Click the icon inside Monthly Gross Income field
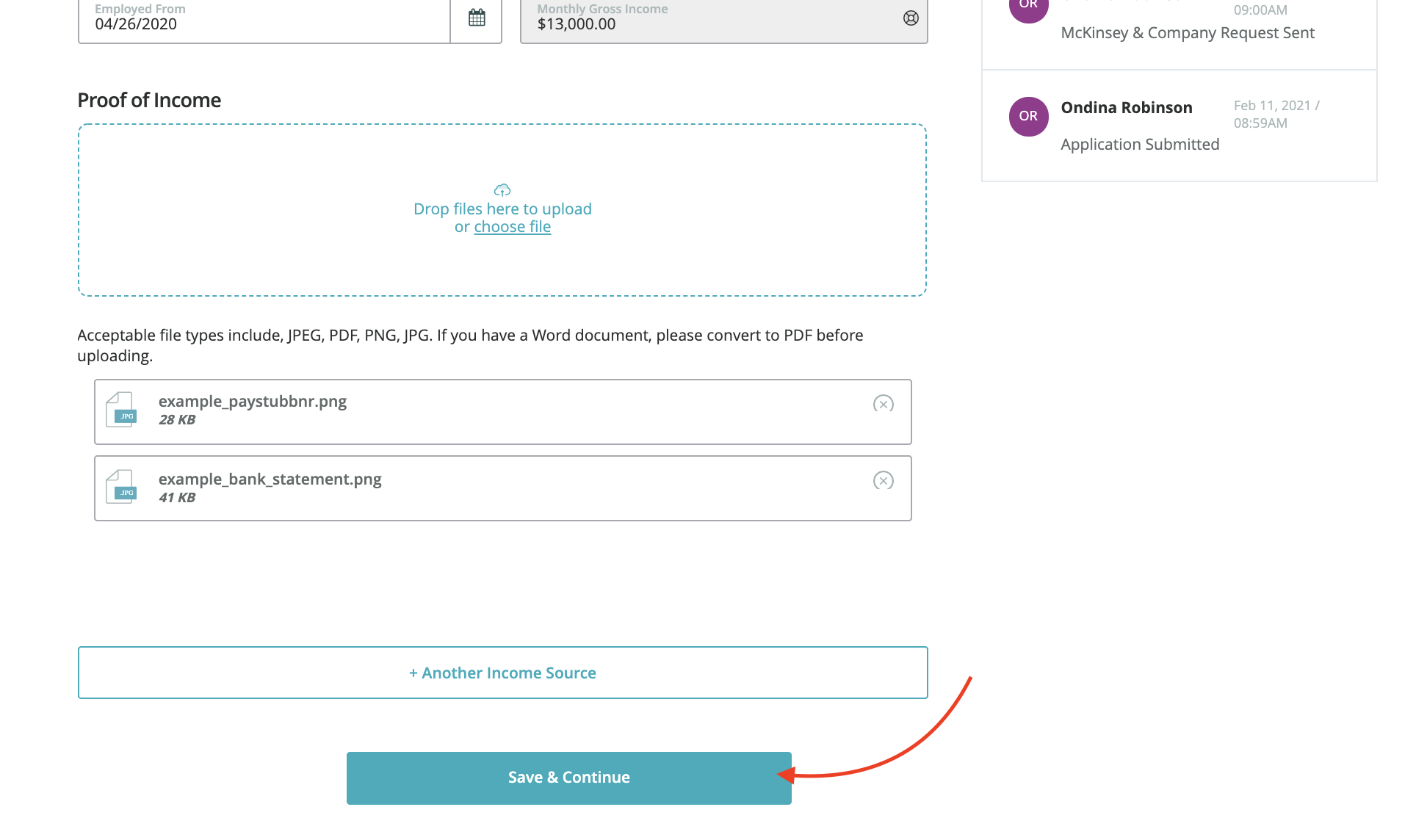The image size is (1416, 840). pyautogui.click(x=911, y=18)
